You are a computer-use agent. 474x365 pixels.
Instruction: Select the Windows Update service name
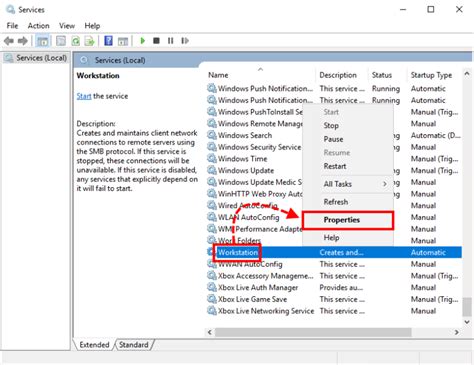246,170
